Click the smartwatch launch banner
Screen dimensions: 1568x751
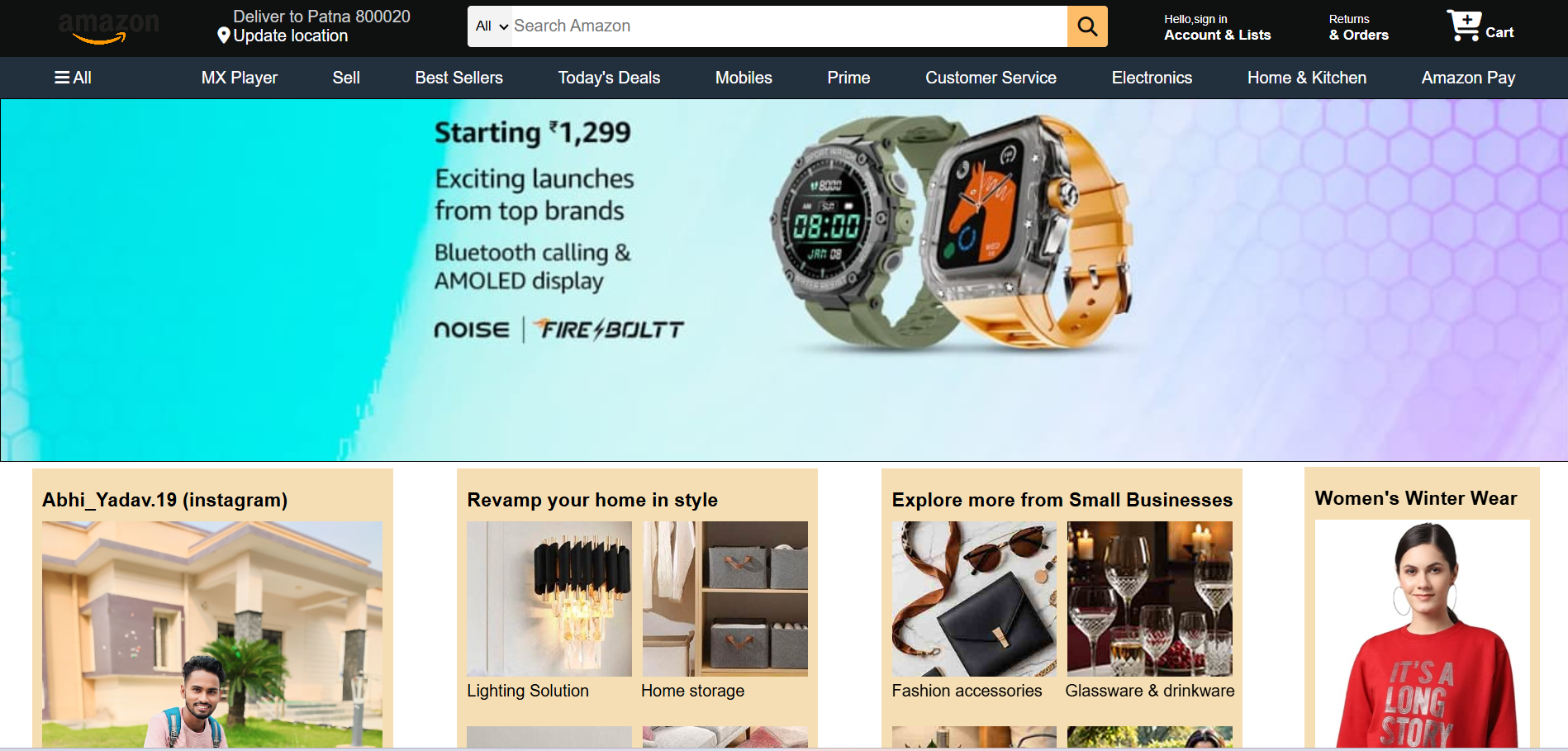[x=784, y=280]
